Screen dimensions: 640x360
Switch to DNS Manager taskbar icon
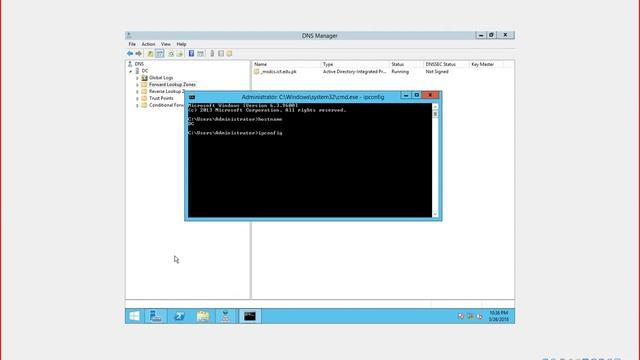(x=226, y=316)
